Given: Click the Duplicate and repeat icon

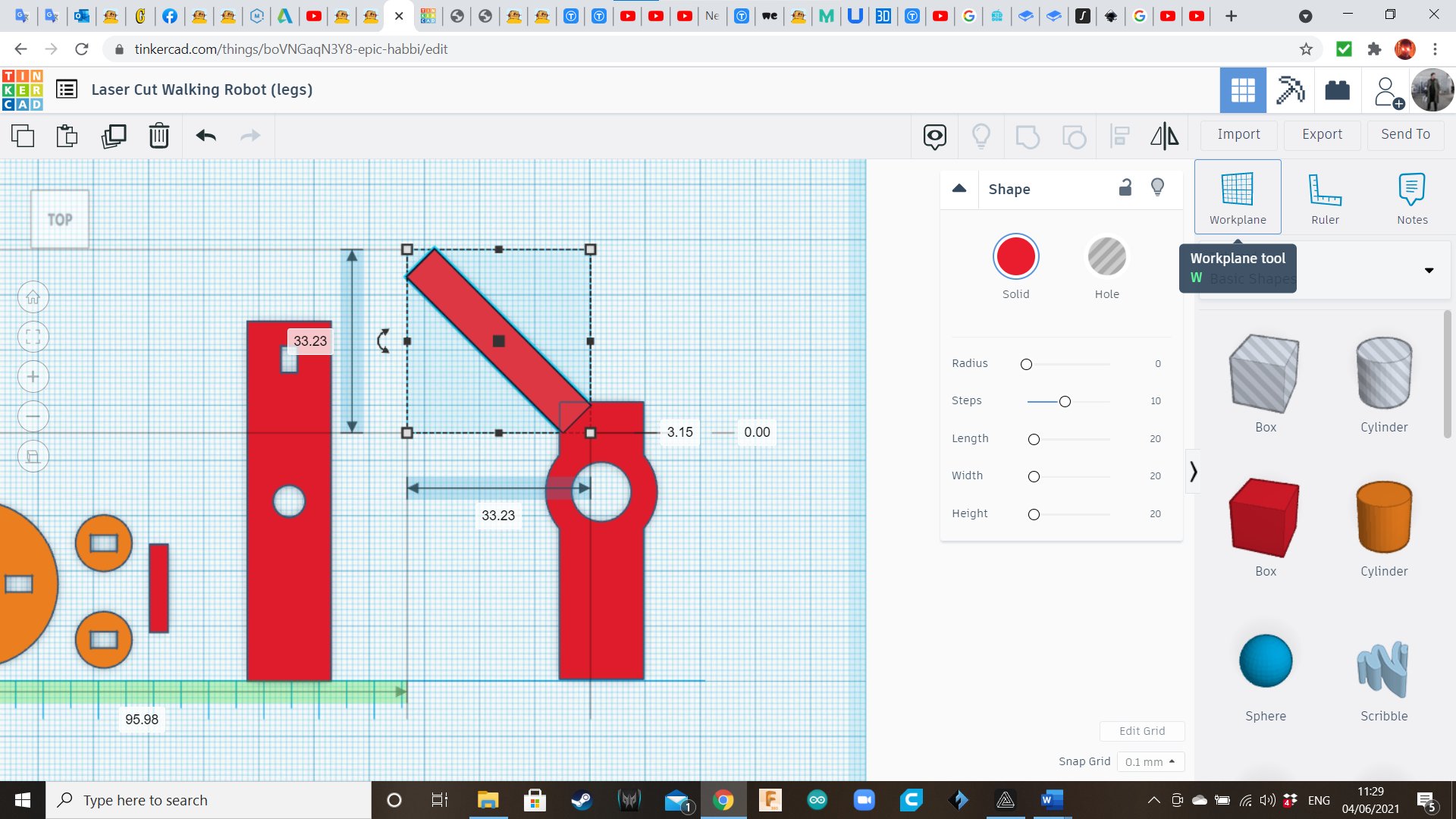Looking at the screenshot, I should 114,136.
